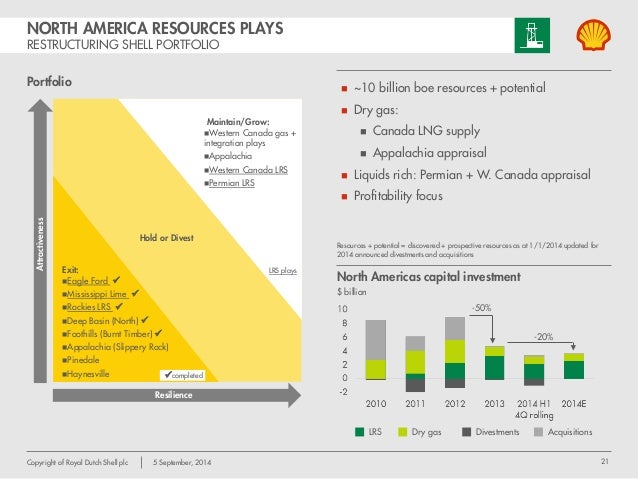The height and width of the screenshot is (479, 638).
Task: Click the Resources + potential footnote text
Action: click(x=468, y=250)
